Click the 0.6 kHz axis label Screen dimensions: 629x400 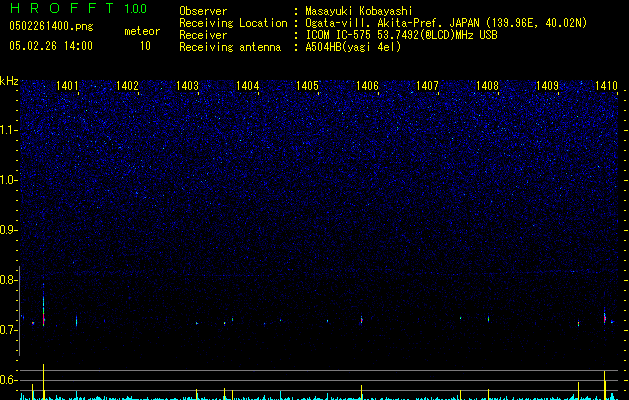8,380
